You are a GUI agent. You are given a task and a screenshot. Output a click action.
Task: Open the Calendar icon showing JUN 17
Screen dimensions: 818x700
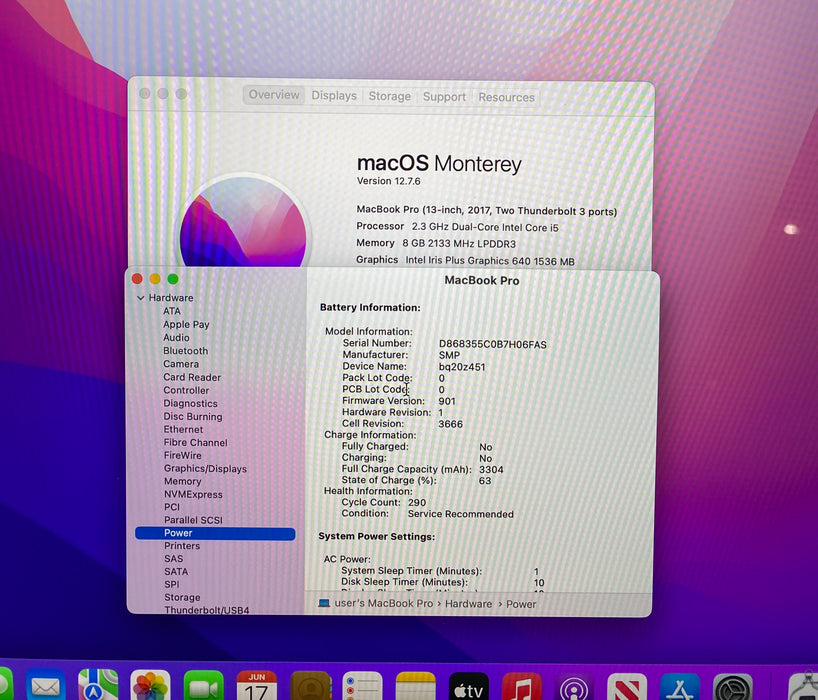pos(257,685)
